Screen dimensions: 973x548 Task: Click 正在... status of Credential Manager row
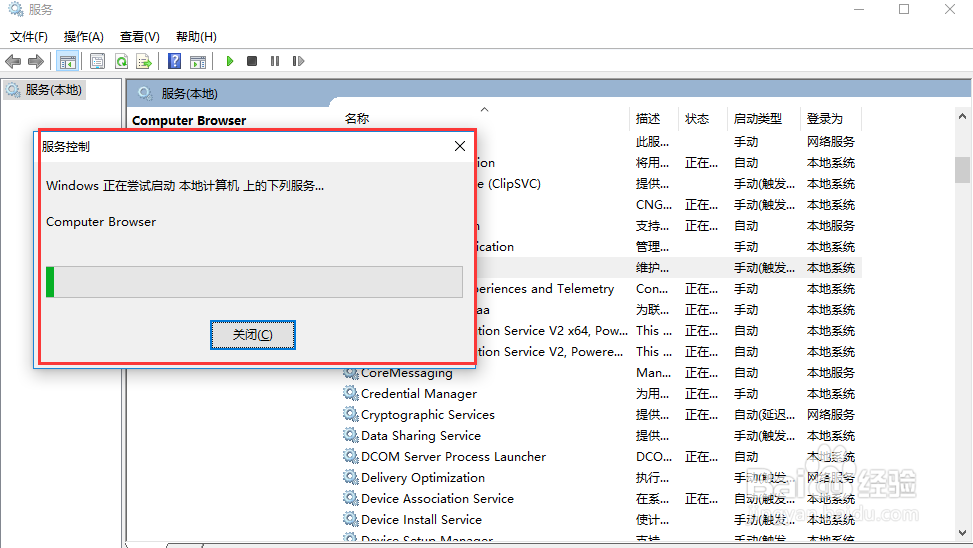tap(701, 393)
